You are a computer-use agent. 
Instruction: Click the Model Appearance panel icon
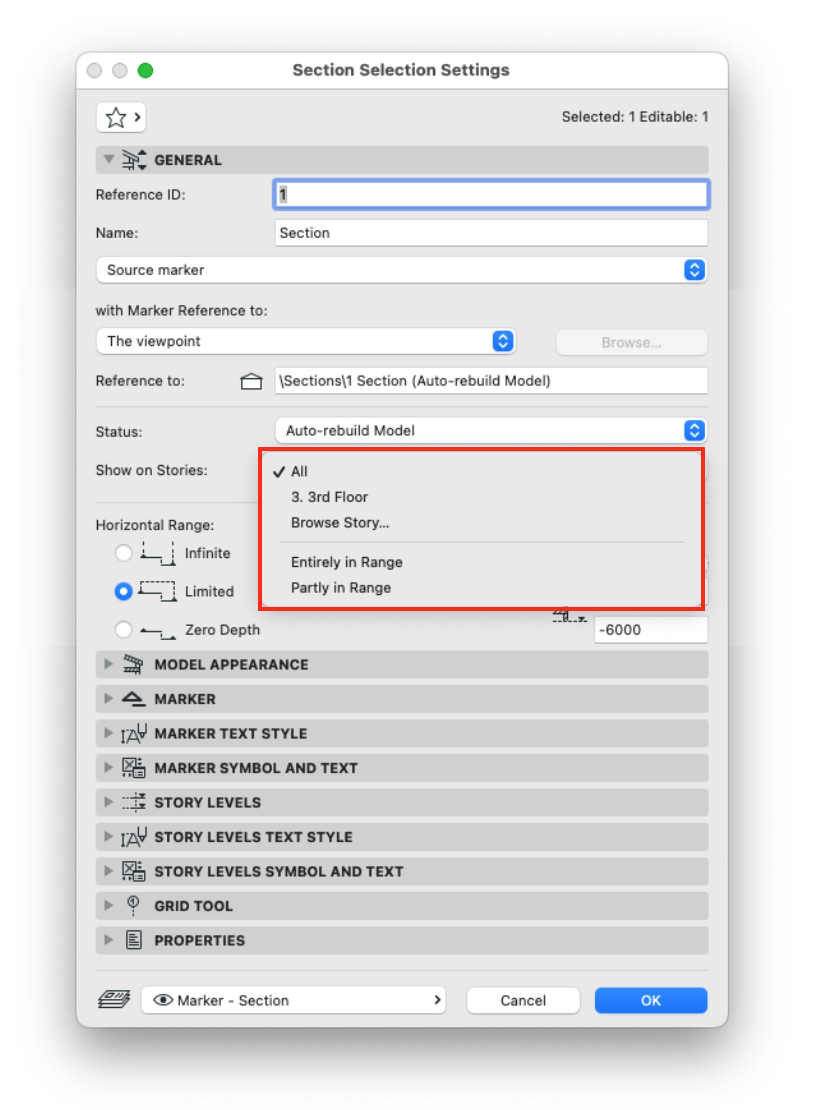click(133, 664)
